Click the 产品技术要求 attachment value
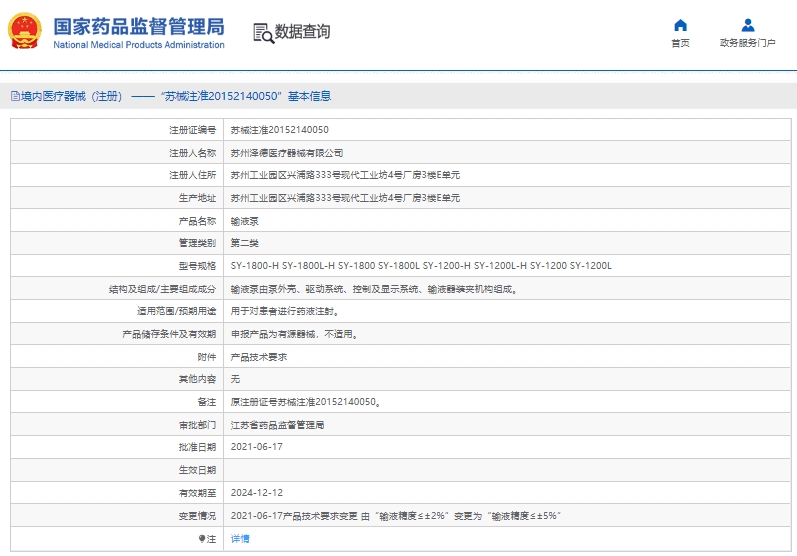 [259, 357]
